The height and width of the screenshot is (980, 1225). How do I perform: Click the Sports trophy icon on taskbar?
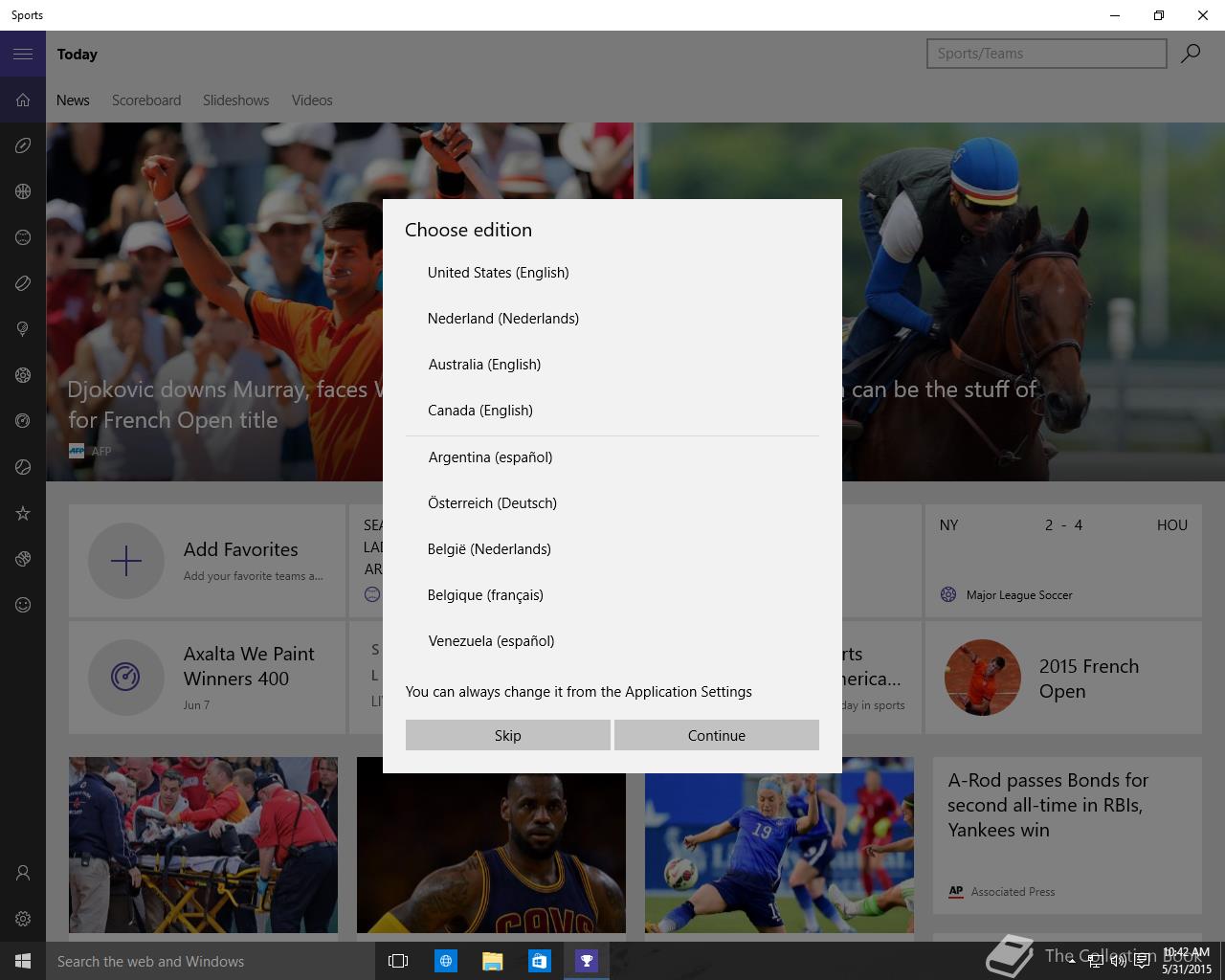pyautogui.click(x=586, y=961)
